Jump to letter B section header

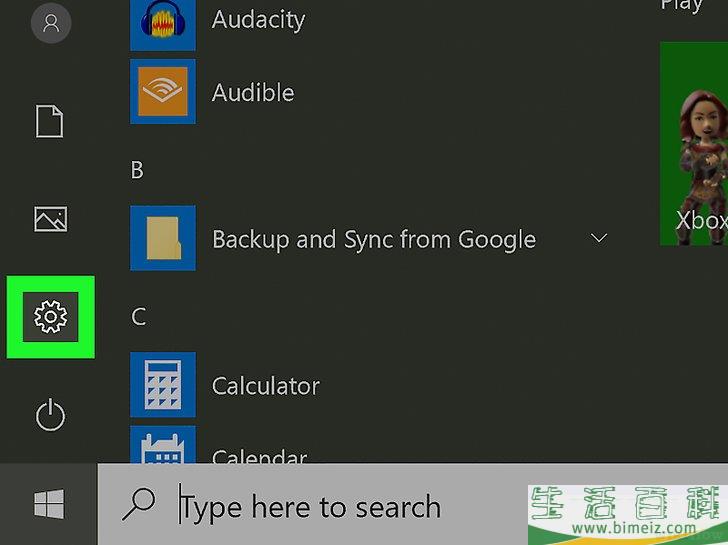coord(137,170)
